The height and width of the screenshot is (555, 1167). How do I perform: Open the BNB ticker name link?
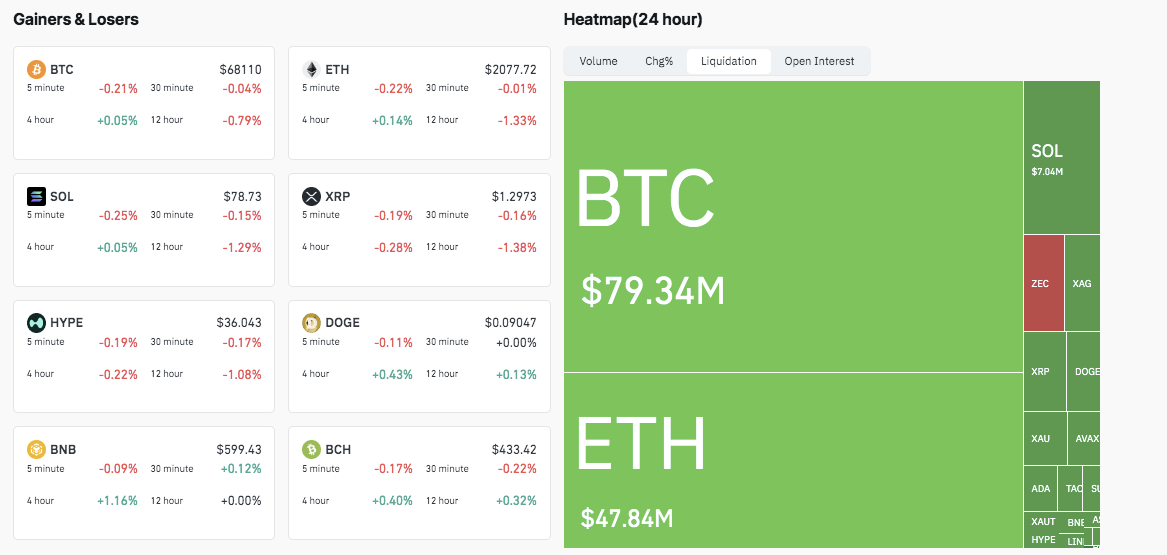(x=61, y=450)
